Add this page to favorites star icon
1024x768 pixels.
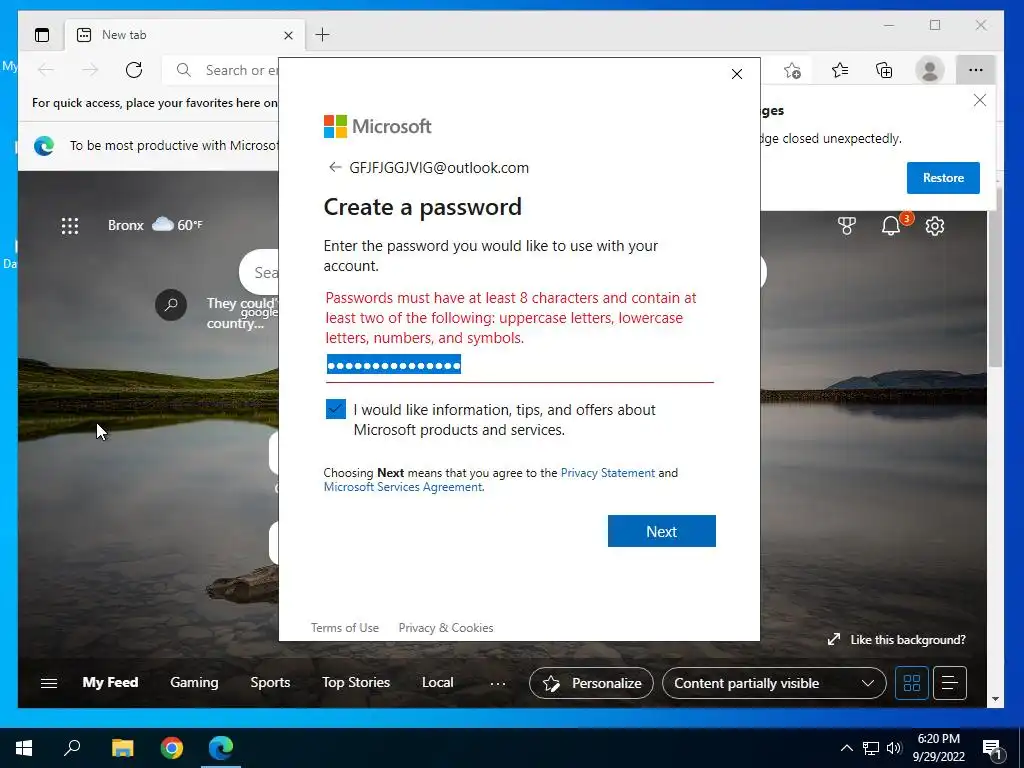click(792, 70)
